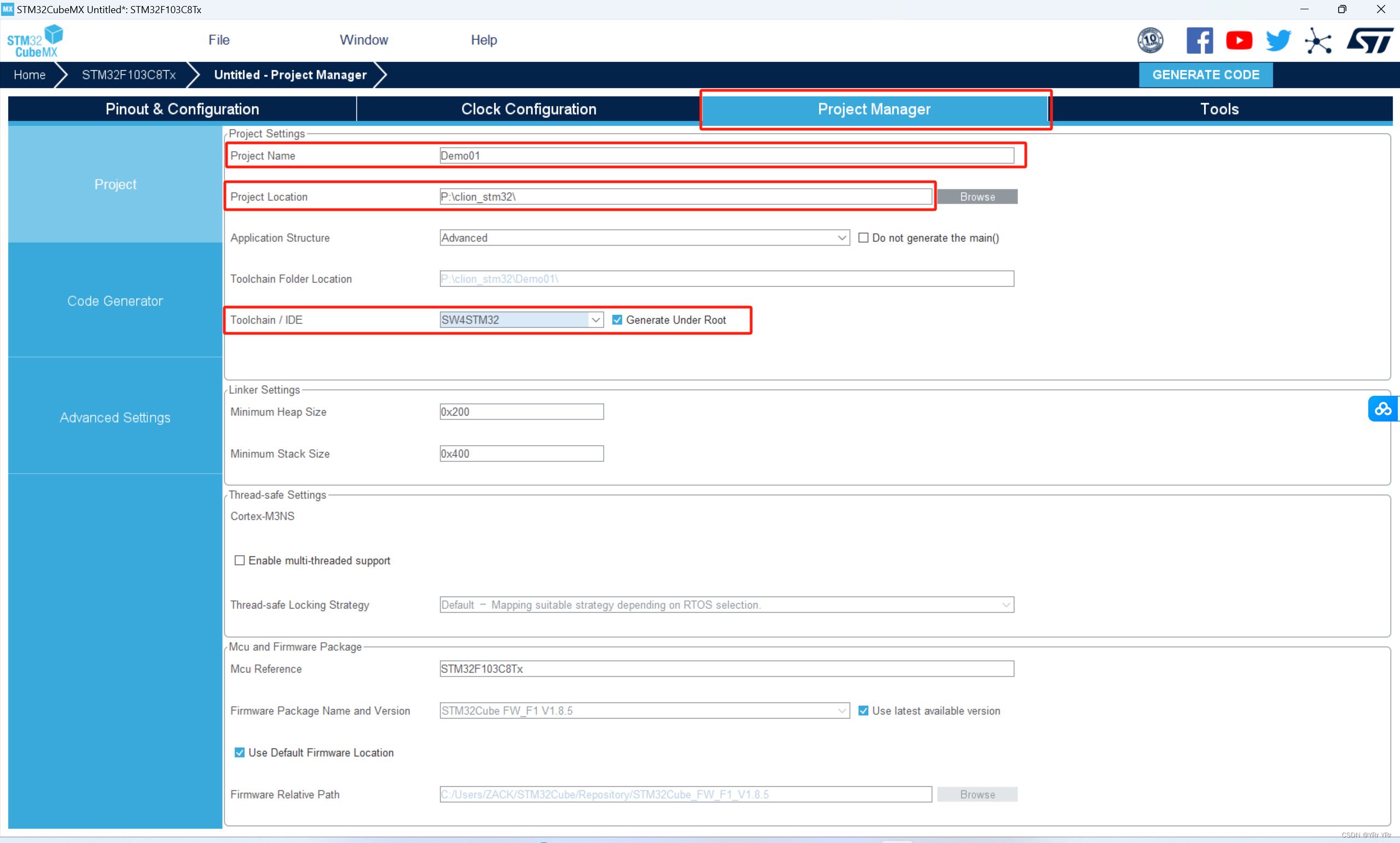The width and height of the screenshot is (1400, 843).
Task: Click the Twitter social icon
Action: coord(1278,40)
